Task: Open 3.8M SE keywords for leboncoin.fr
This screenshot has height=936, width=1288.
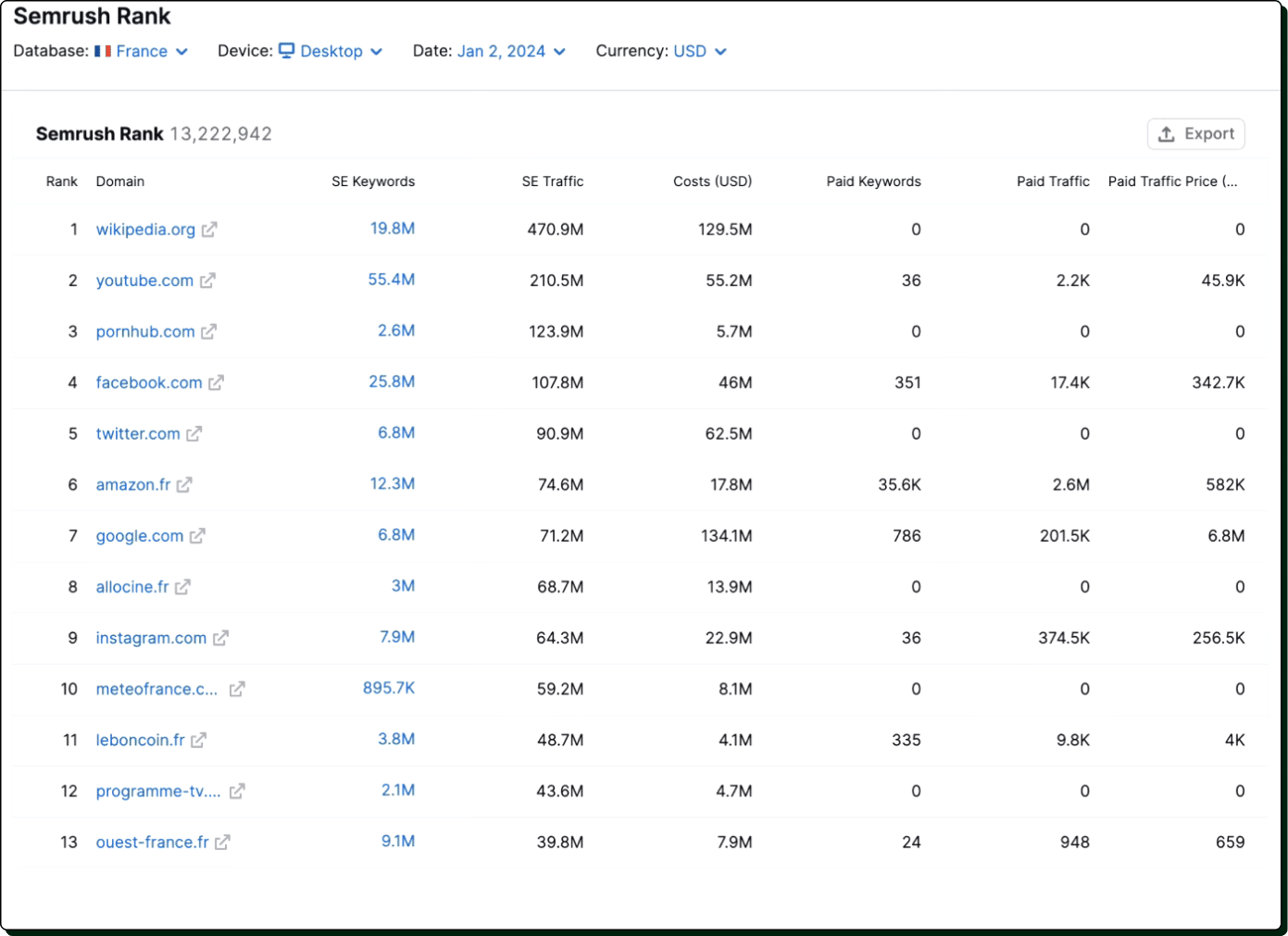Action: pyautogui.click(x=396, y=739)
